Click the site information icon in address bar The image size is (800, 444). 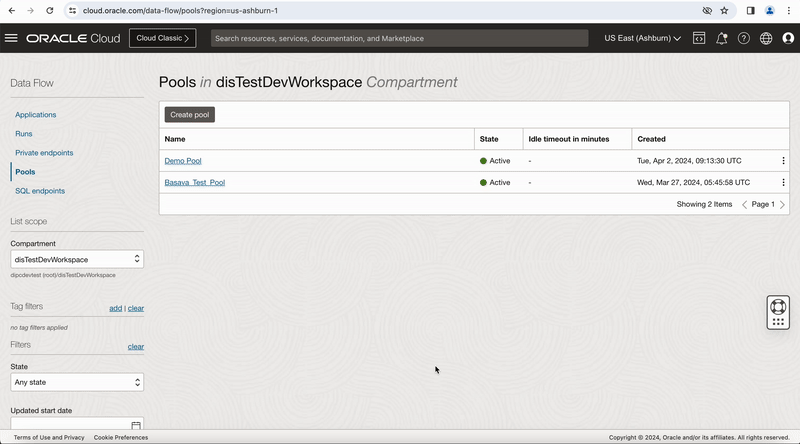pyautogui.click(x=72, y=10)
